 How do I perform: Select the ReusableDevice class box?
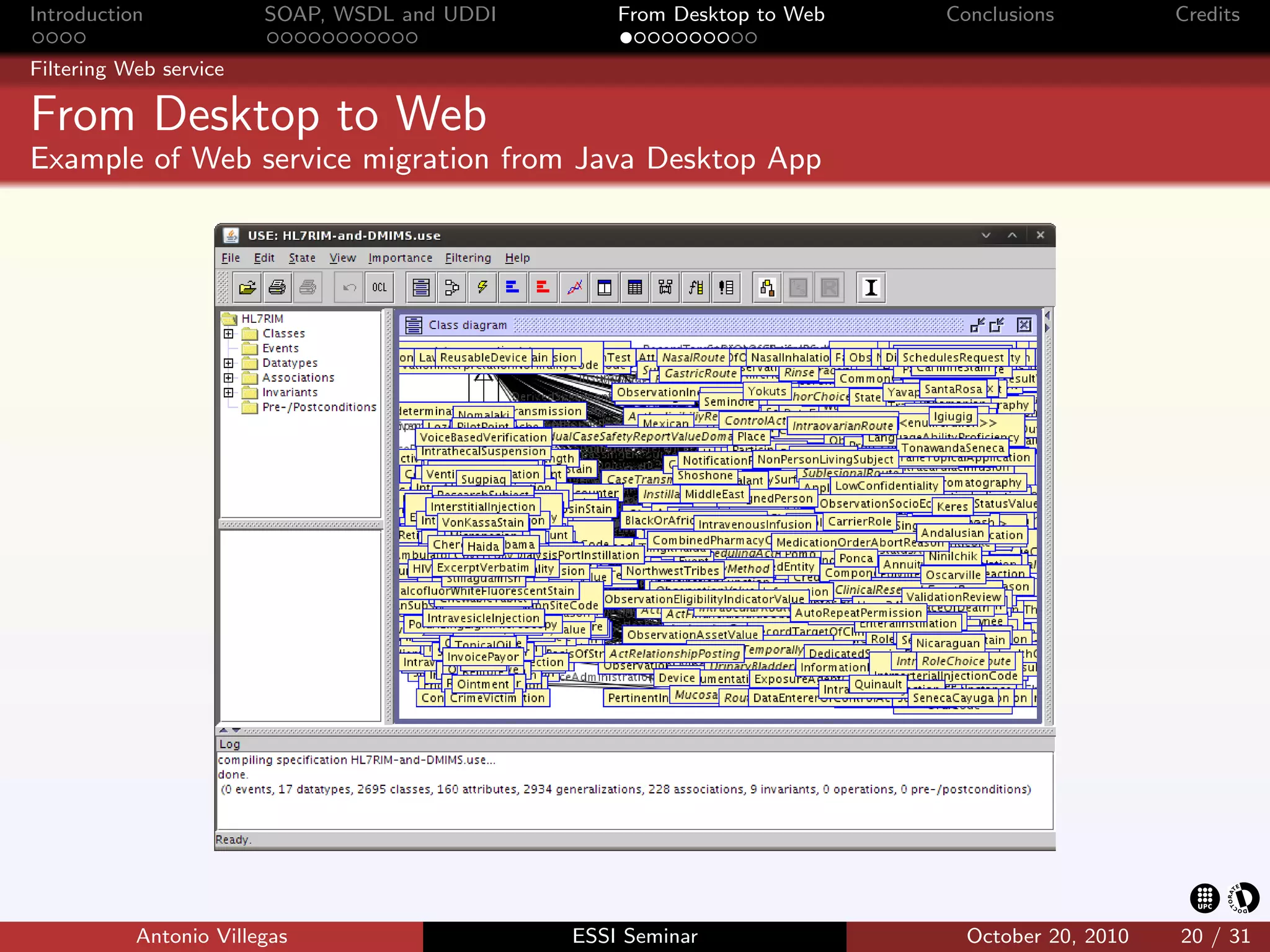[483, 358]
